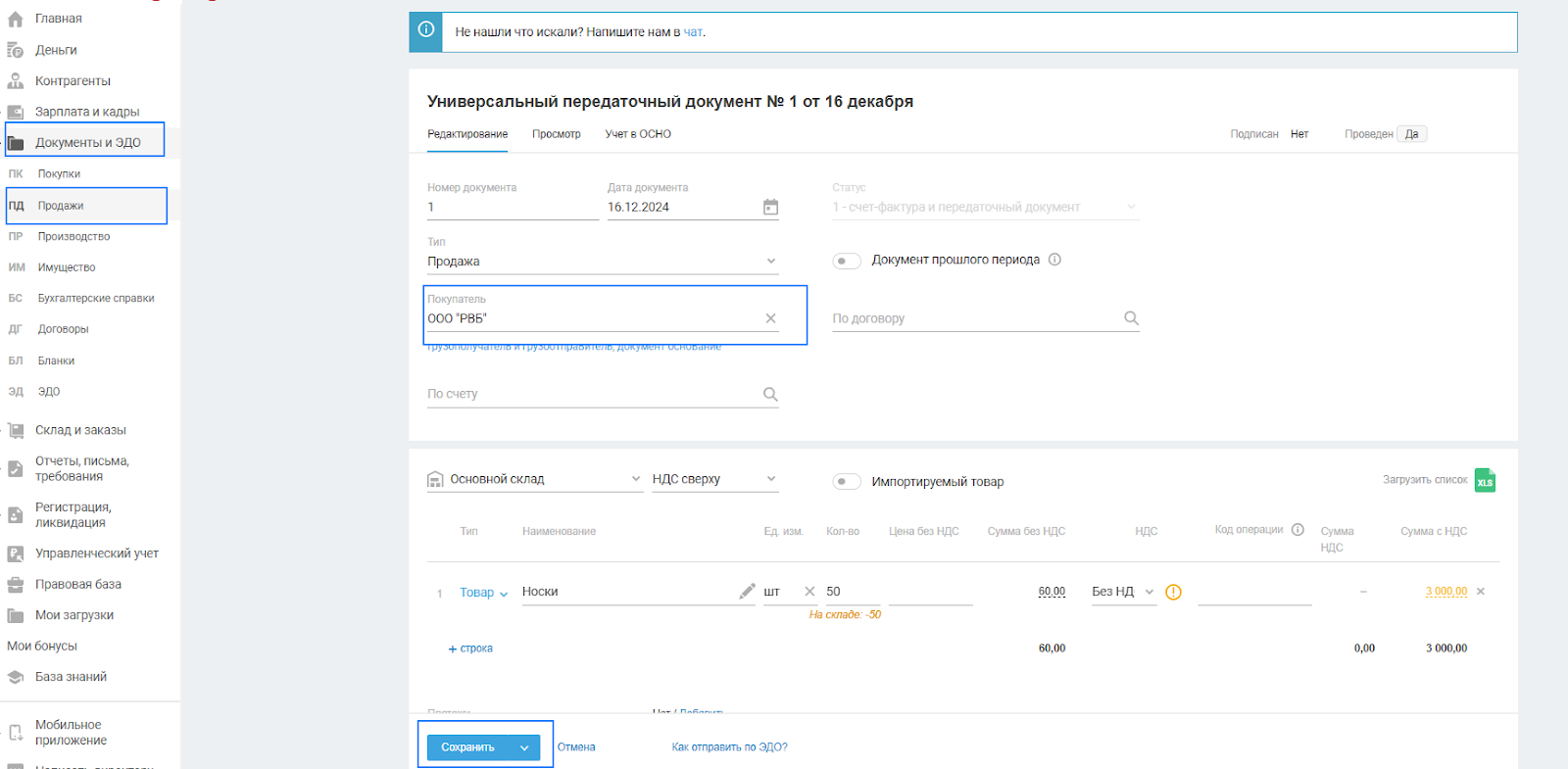This screenshot has width=1568, height=769.
Task: Click the XLS upload list icon
Action: pyautogui.click(x=1485, y=480)
